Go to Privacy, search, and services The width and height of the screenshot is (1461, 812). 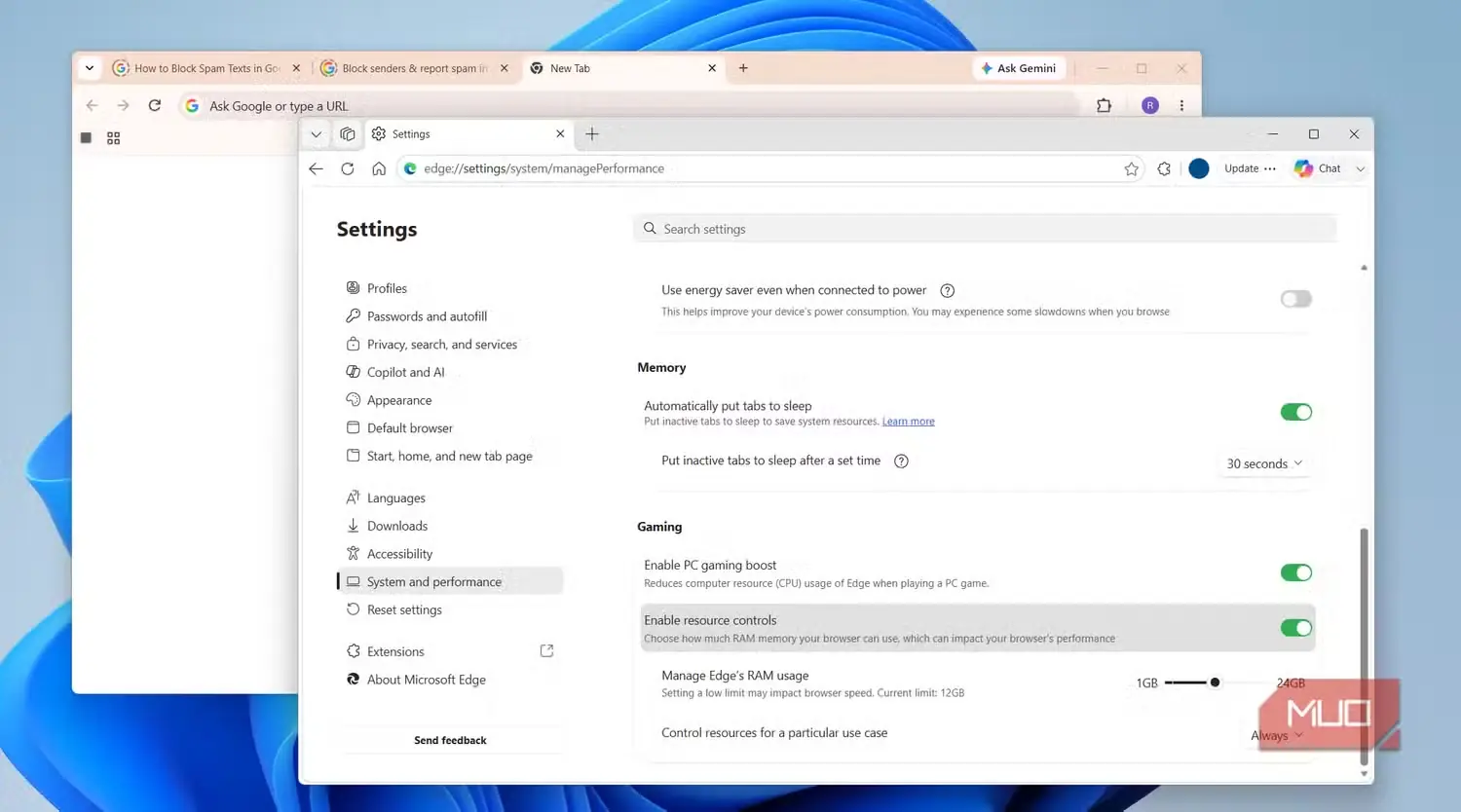pyautogui.click(x=431, y=345)
